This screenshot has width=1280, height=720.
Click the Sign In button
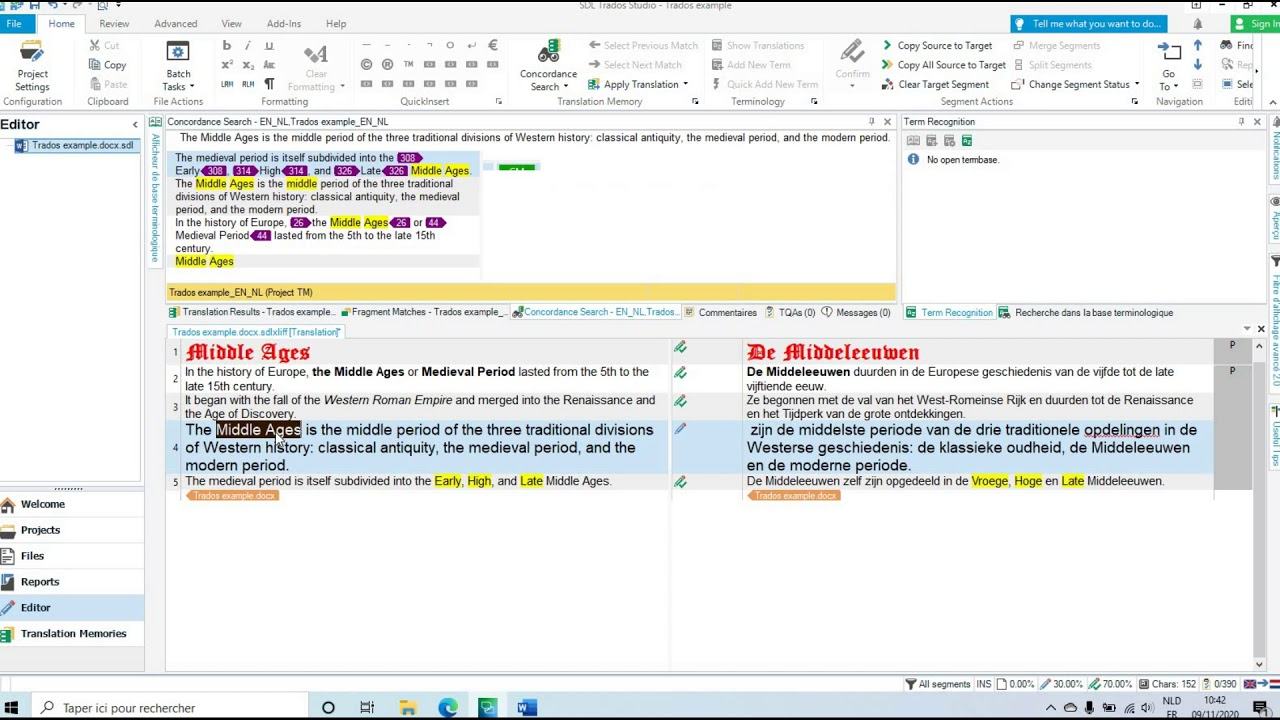click(x=1255, y=24)
